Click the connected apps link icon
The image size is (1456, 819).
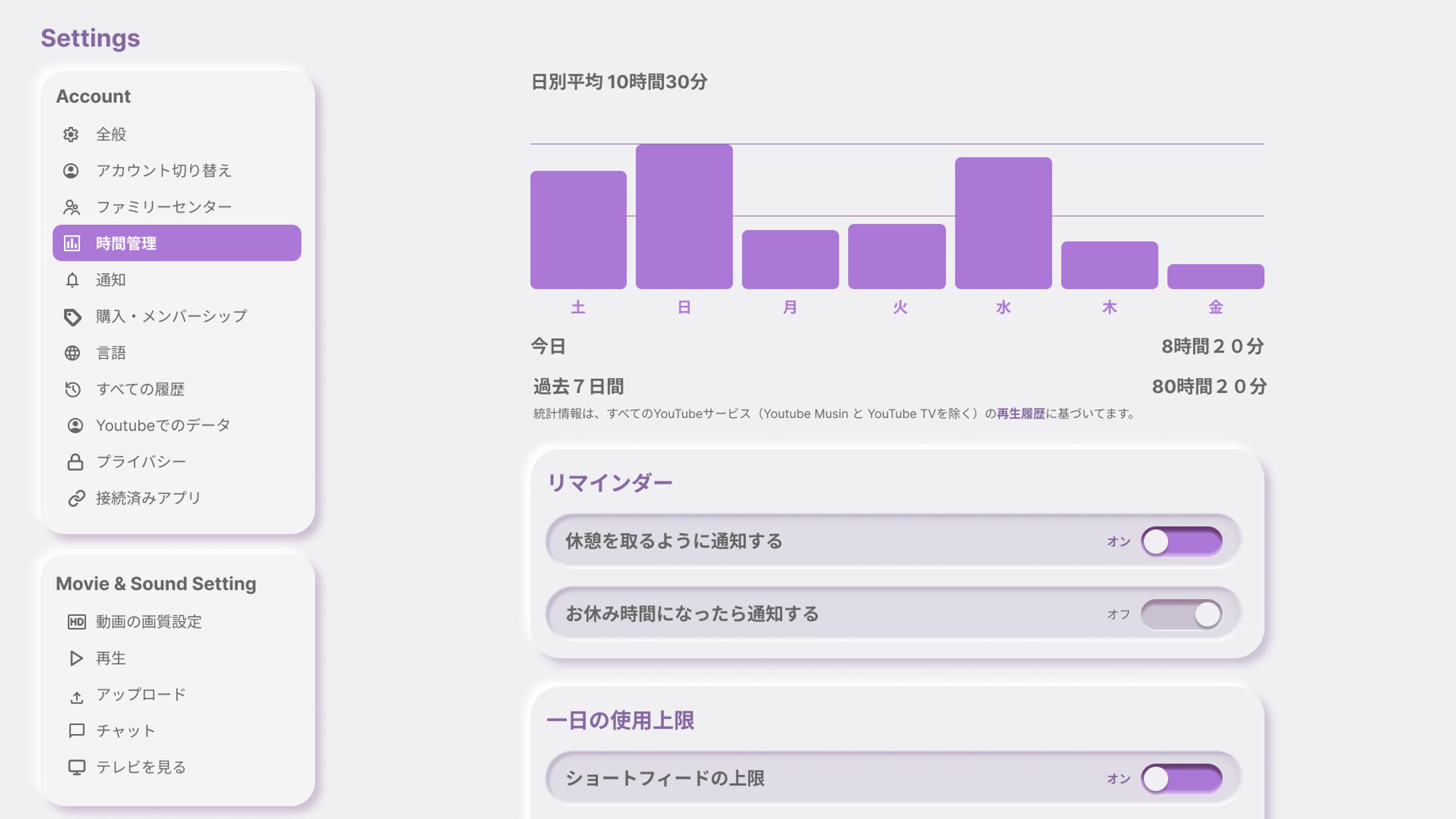pyautogui.click(x=76, y=498)
